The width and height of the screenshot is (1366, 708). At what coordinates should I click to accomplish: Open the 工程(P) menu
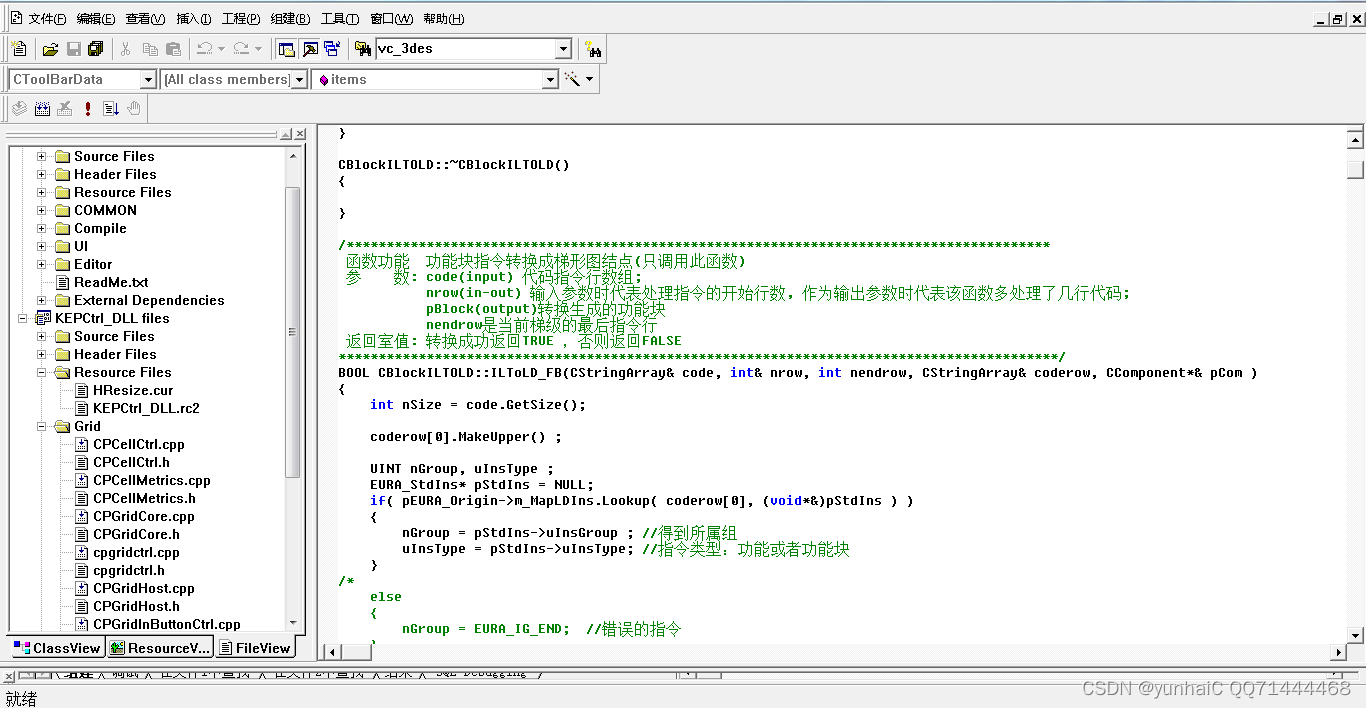coord(241,19)
